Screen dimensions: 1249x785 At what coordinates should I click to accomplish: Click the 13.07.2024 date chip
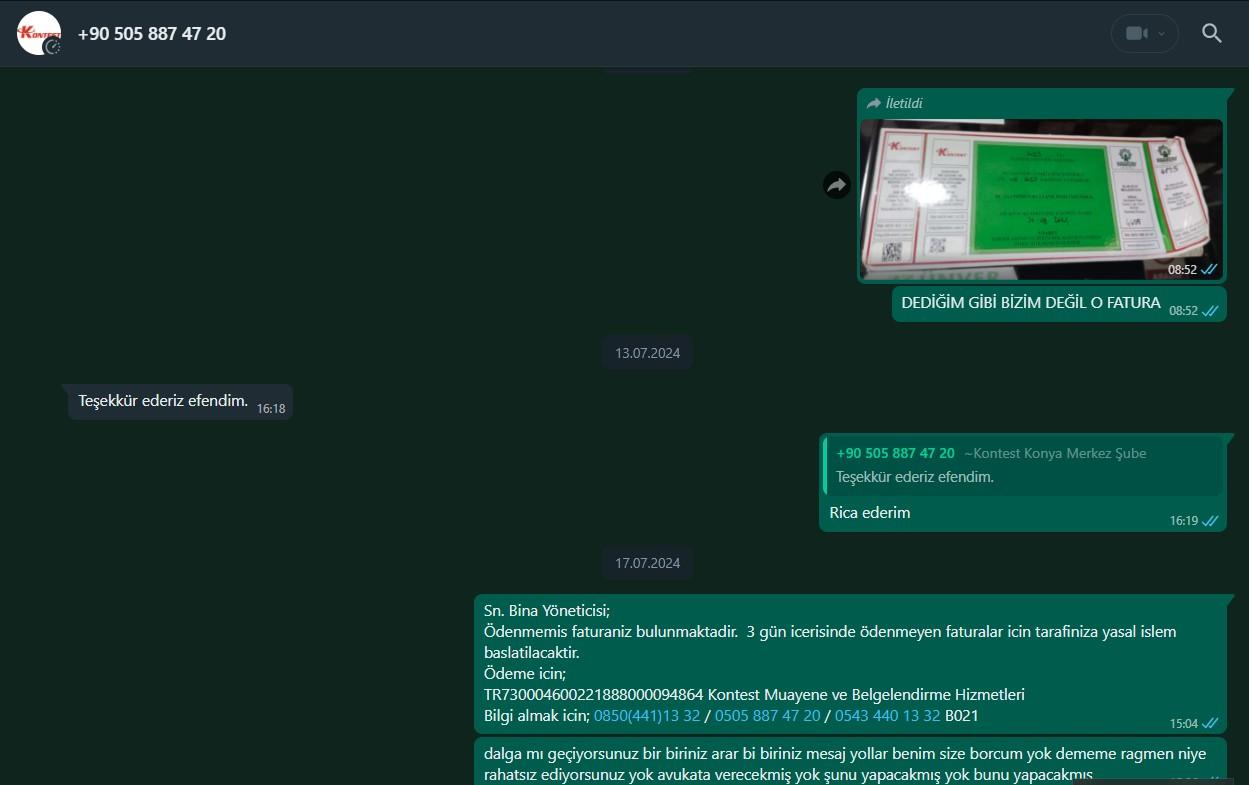point(647,353)
